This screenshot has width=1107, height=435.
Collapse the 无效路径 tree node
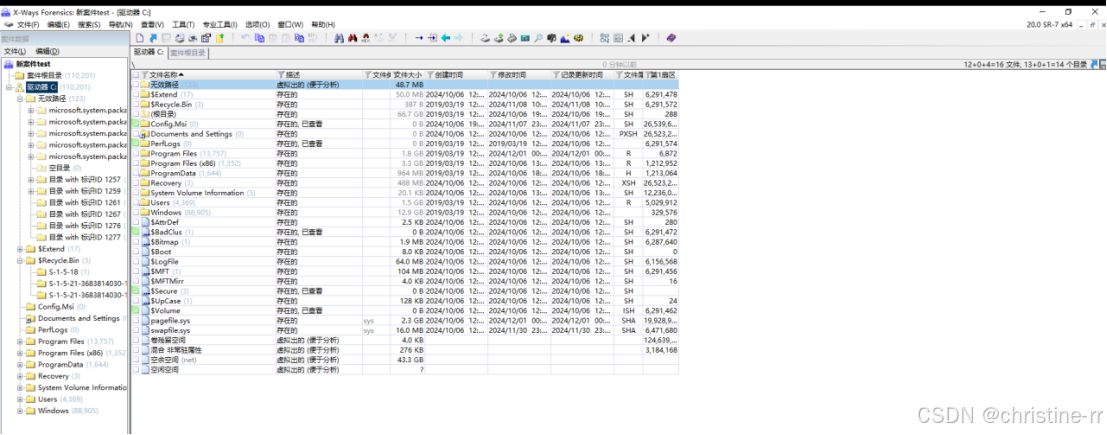pyautogui.click(x=20, y=99)
